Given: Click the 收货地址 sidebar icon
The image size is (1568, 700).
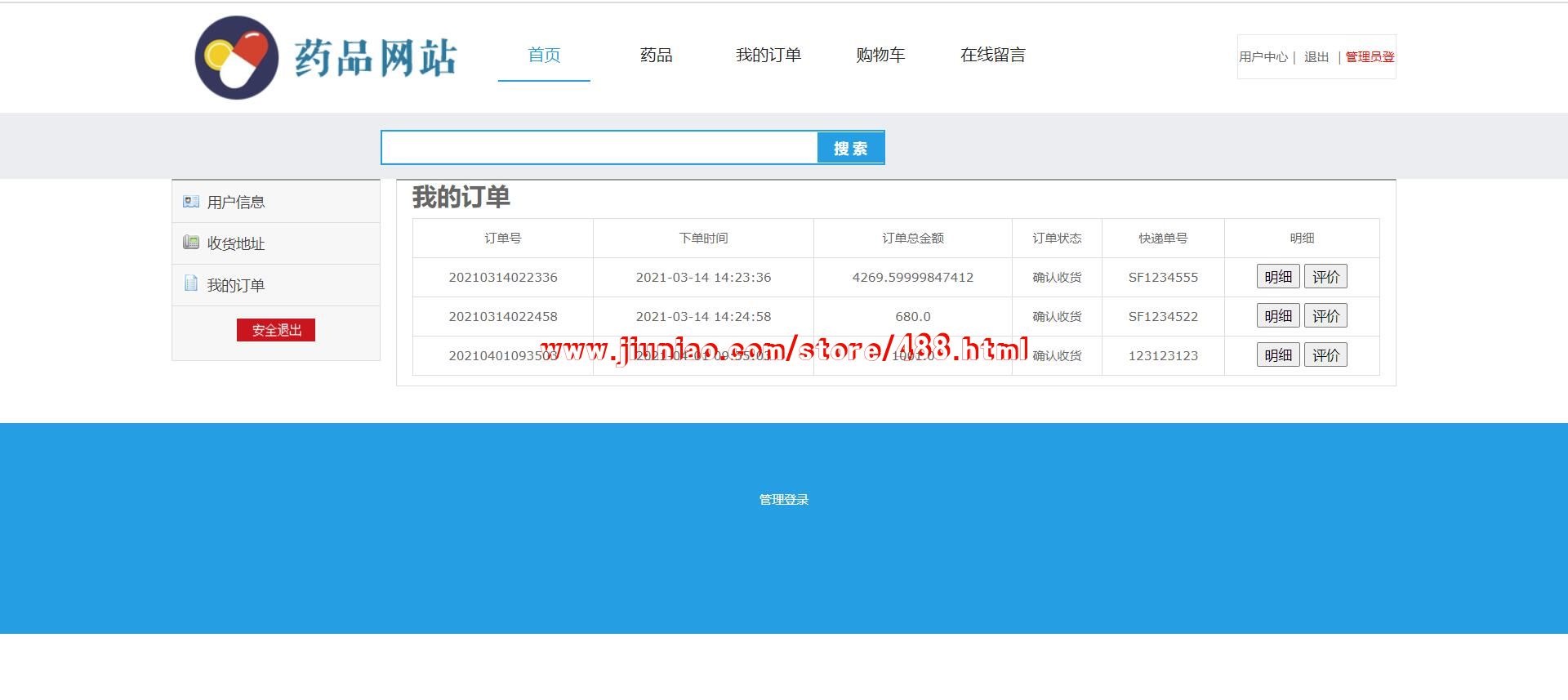Looking at the screenshot, I should click(191, 243).
